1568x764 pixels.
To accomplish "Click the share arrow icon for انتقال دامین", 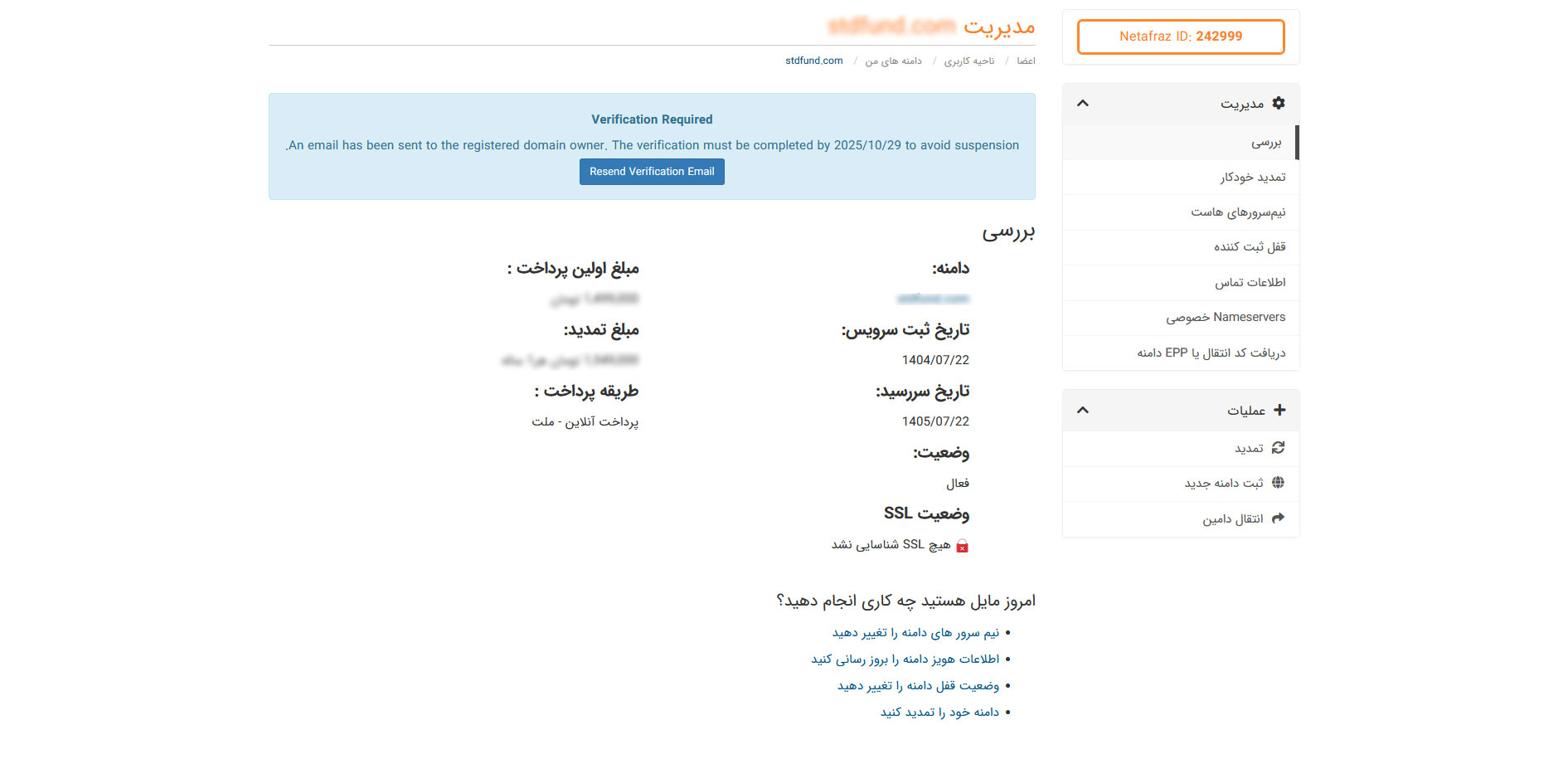I will tap(1278, 518).
